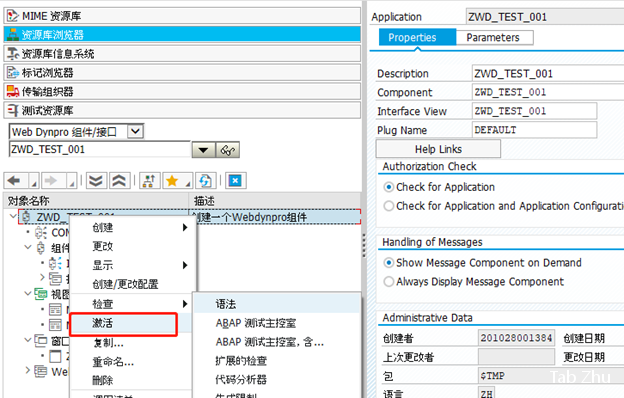Image resolution: width=624 pixels, height=398 pixels.
Task: Open the MIME 资源库 browser
Action: point(182,16)
